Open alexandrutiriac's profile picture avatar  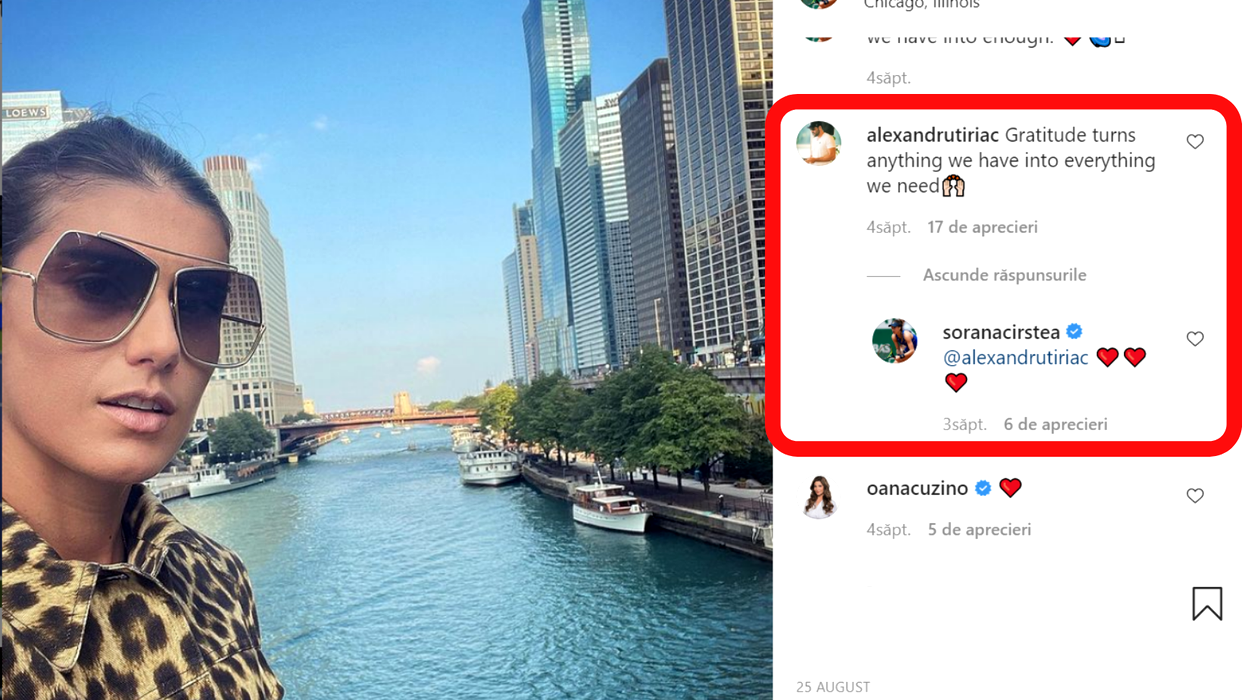tap(819, 143)
